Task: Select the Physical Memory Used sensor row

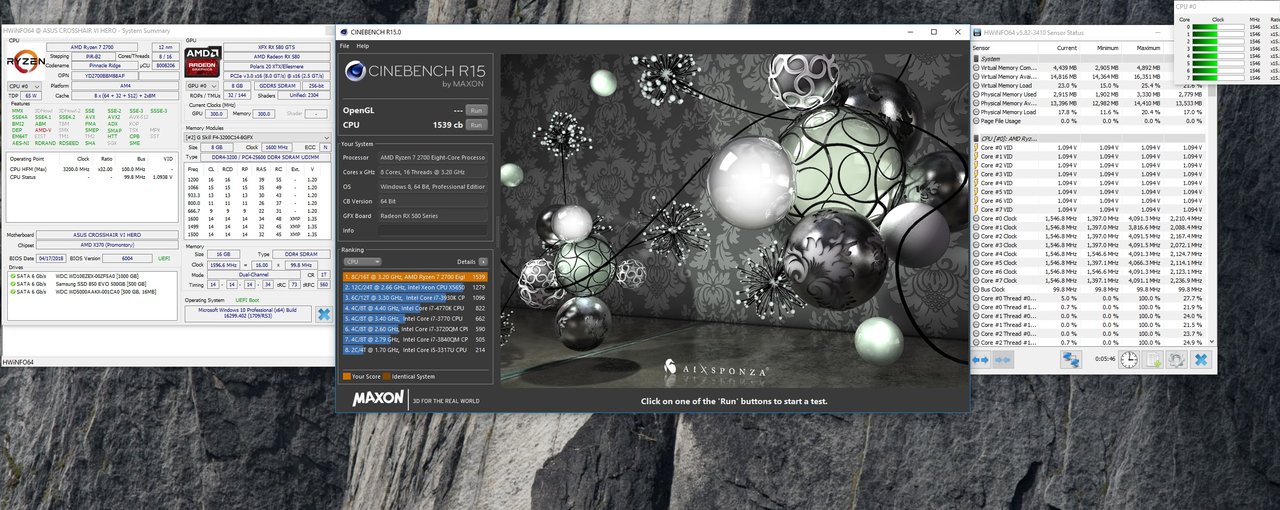Action: [1089, 95]
